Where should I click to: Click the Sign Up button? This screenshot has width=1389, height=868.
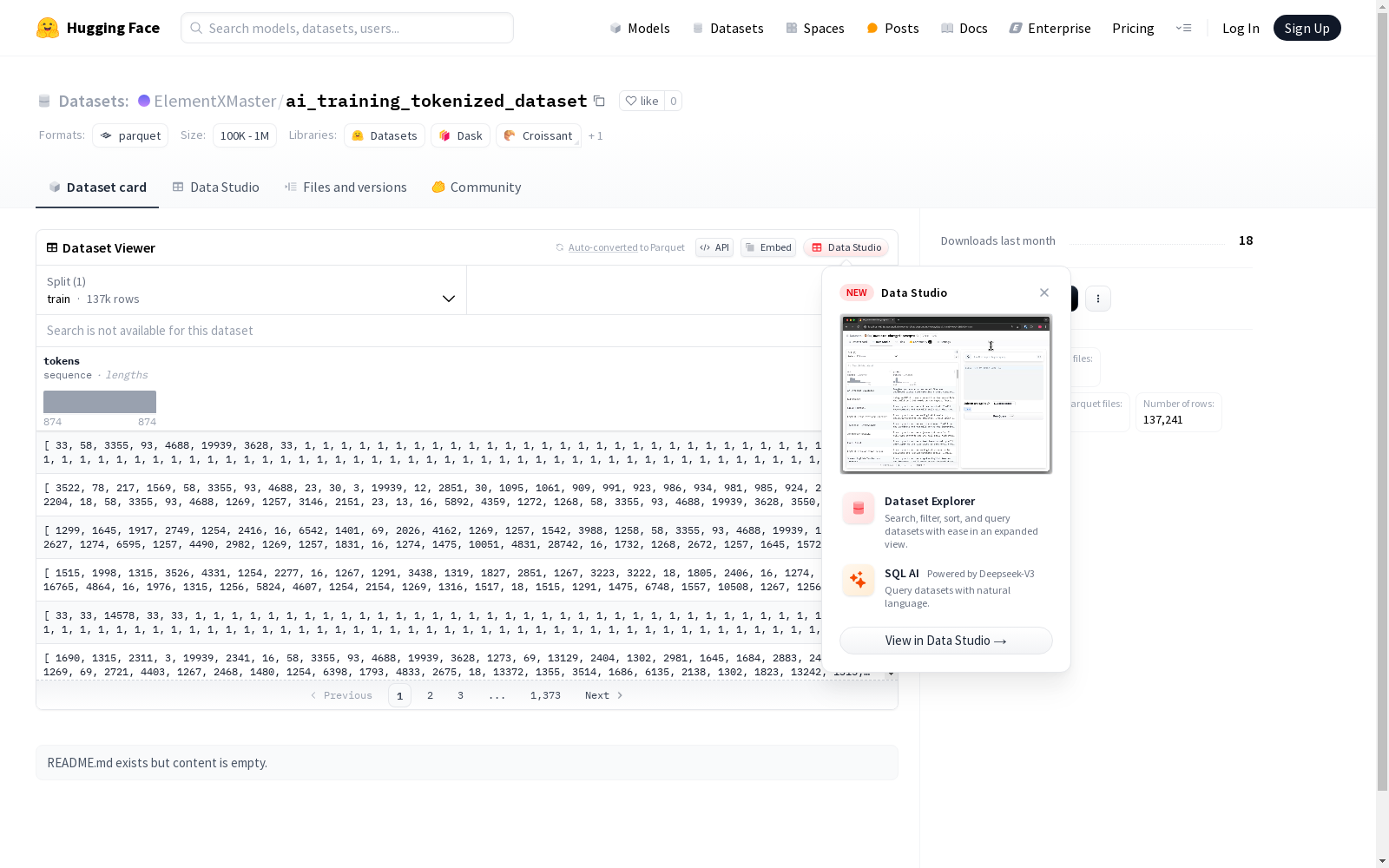1307,28
